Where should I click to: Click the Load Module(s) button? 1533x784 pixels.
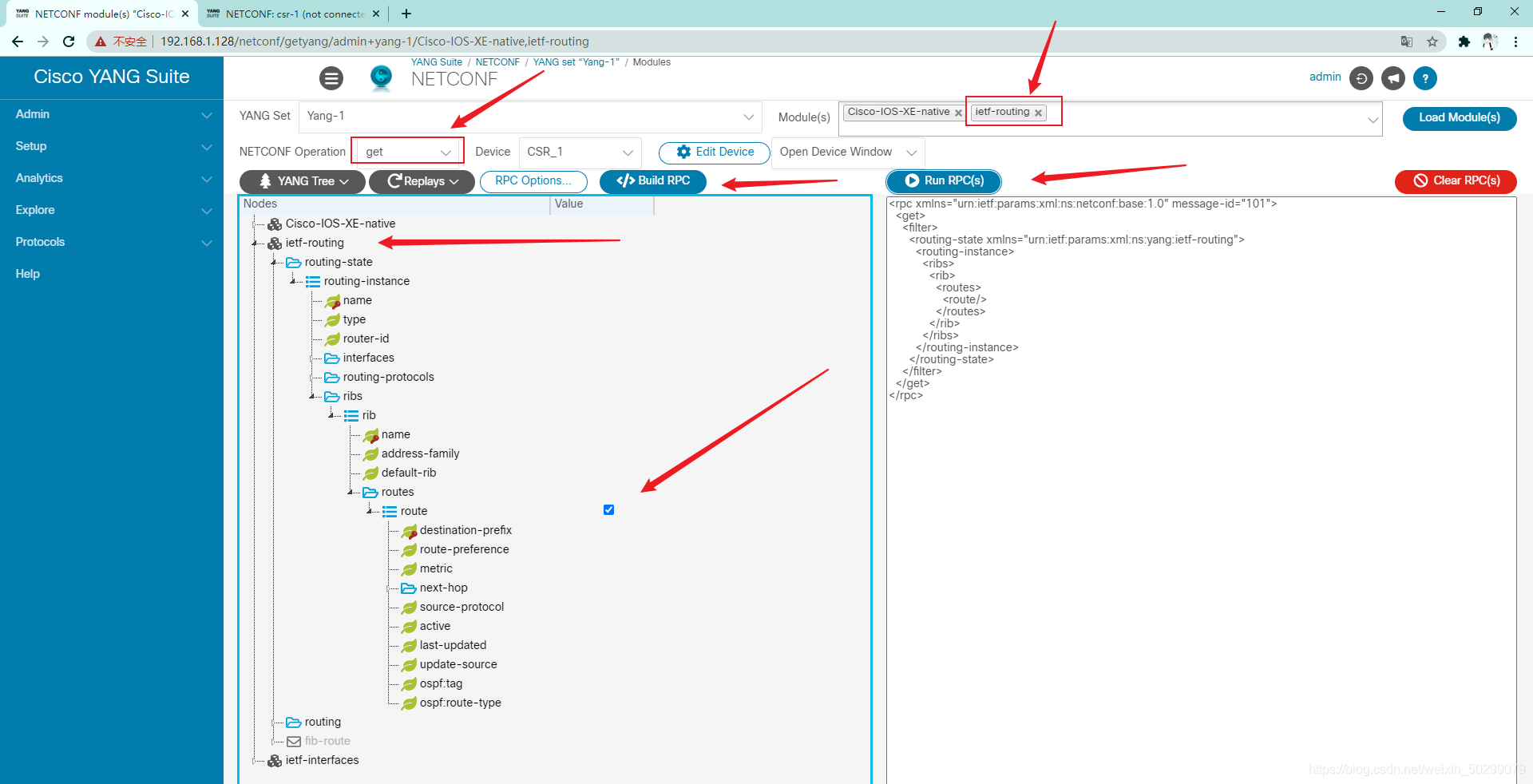coord(1460,118)
